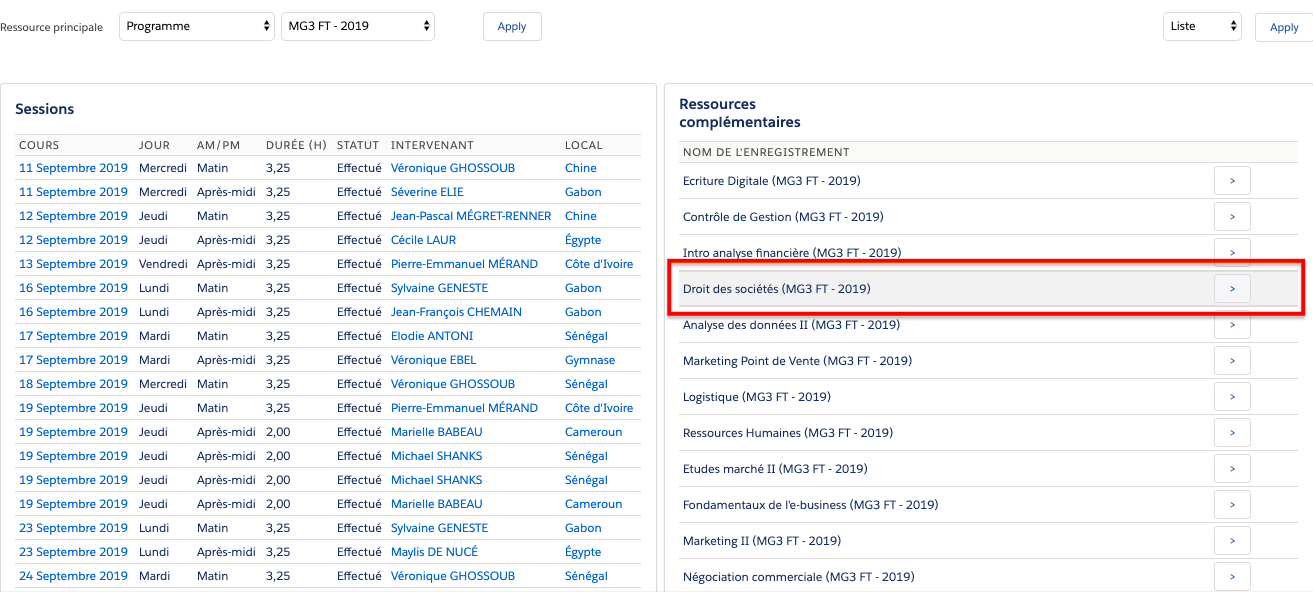The width and height of the screenshot is (1313, 592).
Task: Select Etudes marché II resource row
Action: (774, 469)
